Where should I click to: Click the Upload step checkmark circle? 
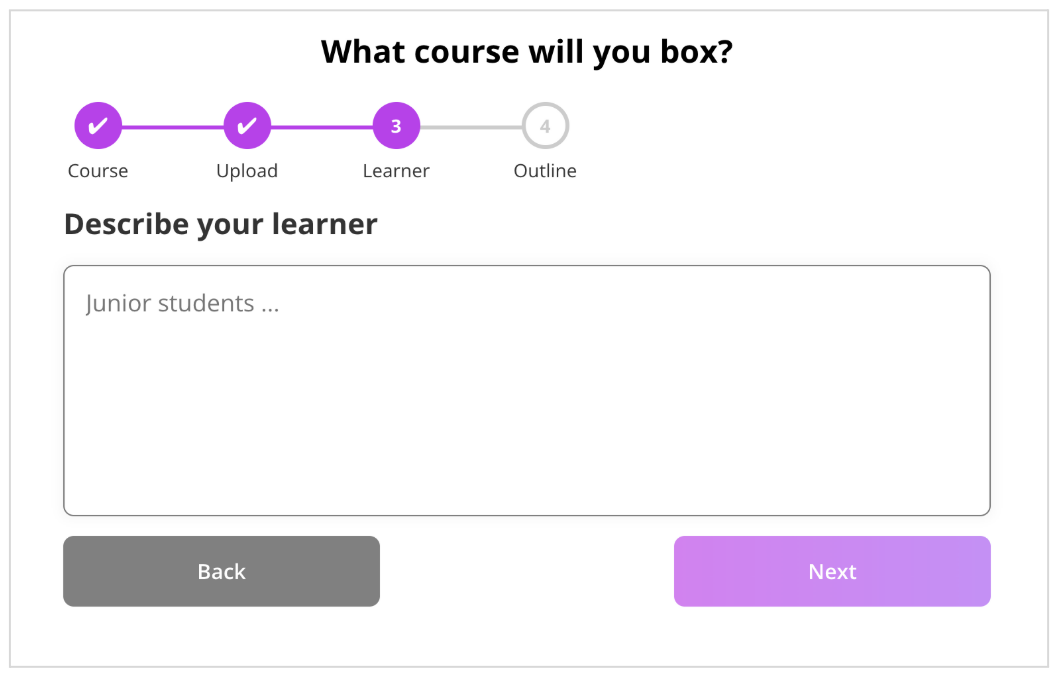(247, 126)
